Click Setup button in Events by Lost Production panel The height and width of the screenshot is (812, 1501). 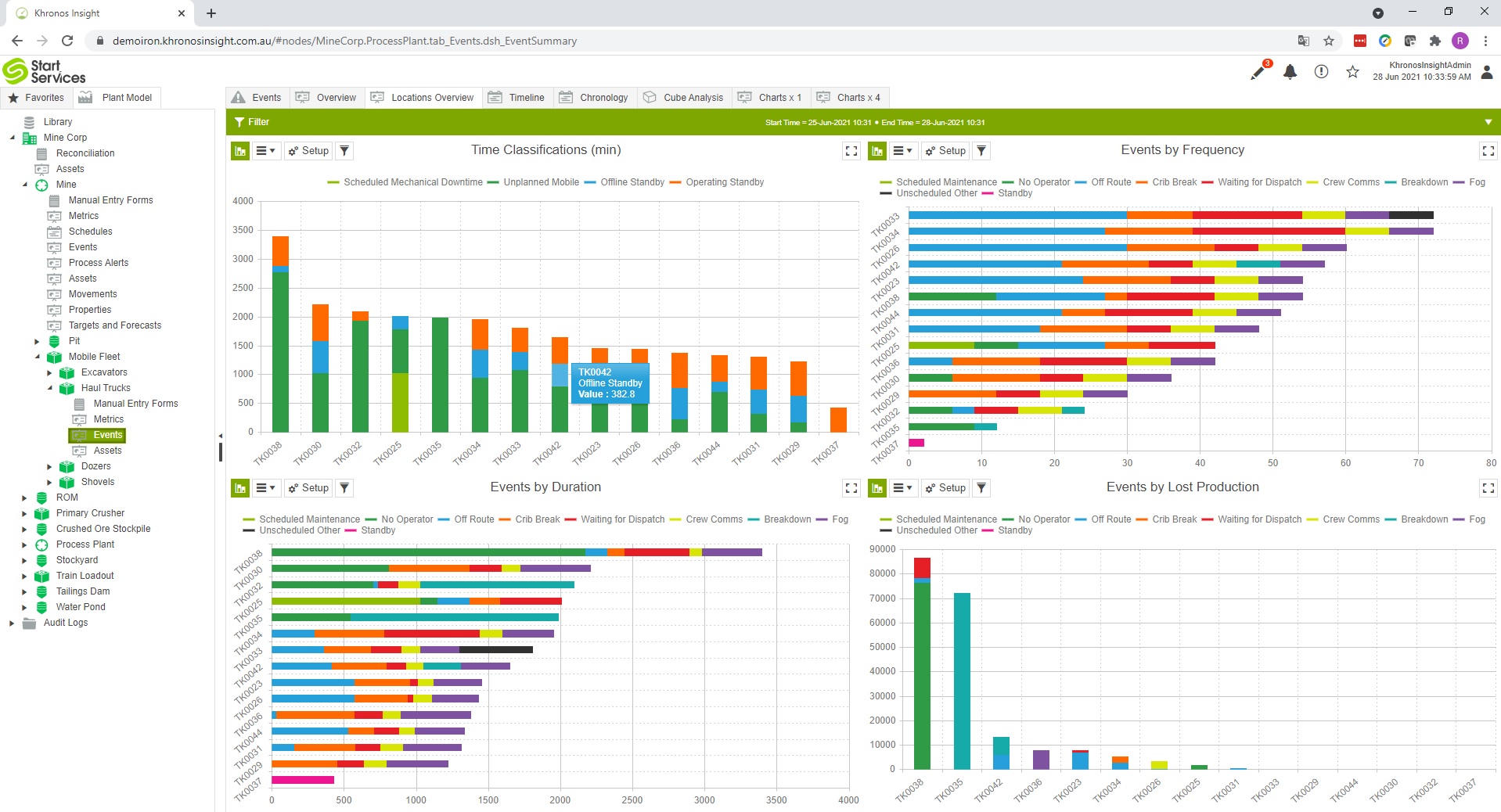(945, 488)
